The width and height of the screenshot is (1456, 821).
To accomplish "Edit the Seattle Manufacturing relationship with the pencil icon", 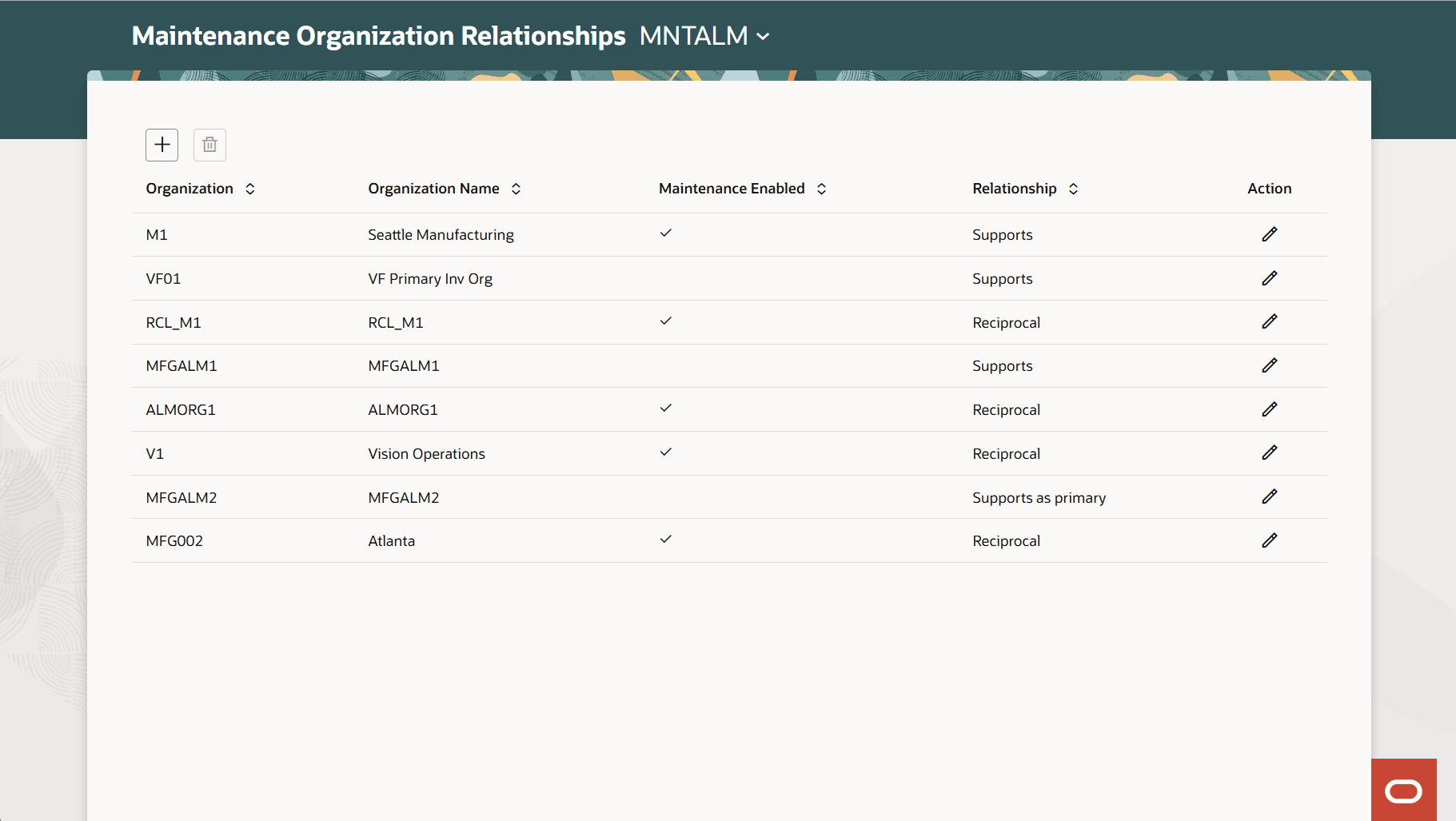I will [x=1270, y=234].
